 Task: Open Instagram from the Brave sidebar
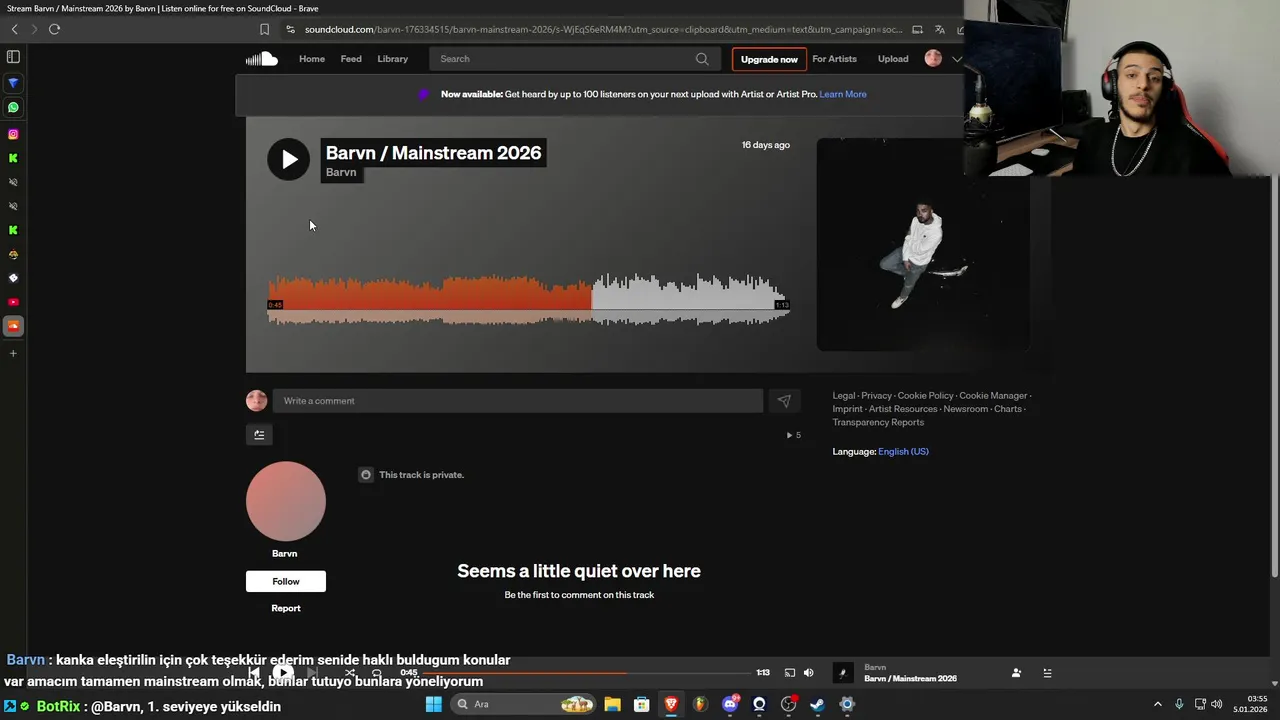pyautogui.click(x=13, y=134)
